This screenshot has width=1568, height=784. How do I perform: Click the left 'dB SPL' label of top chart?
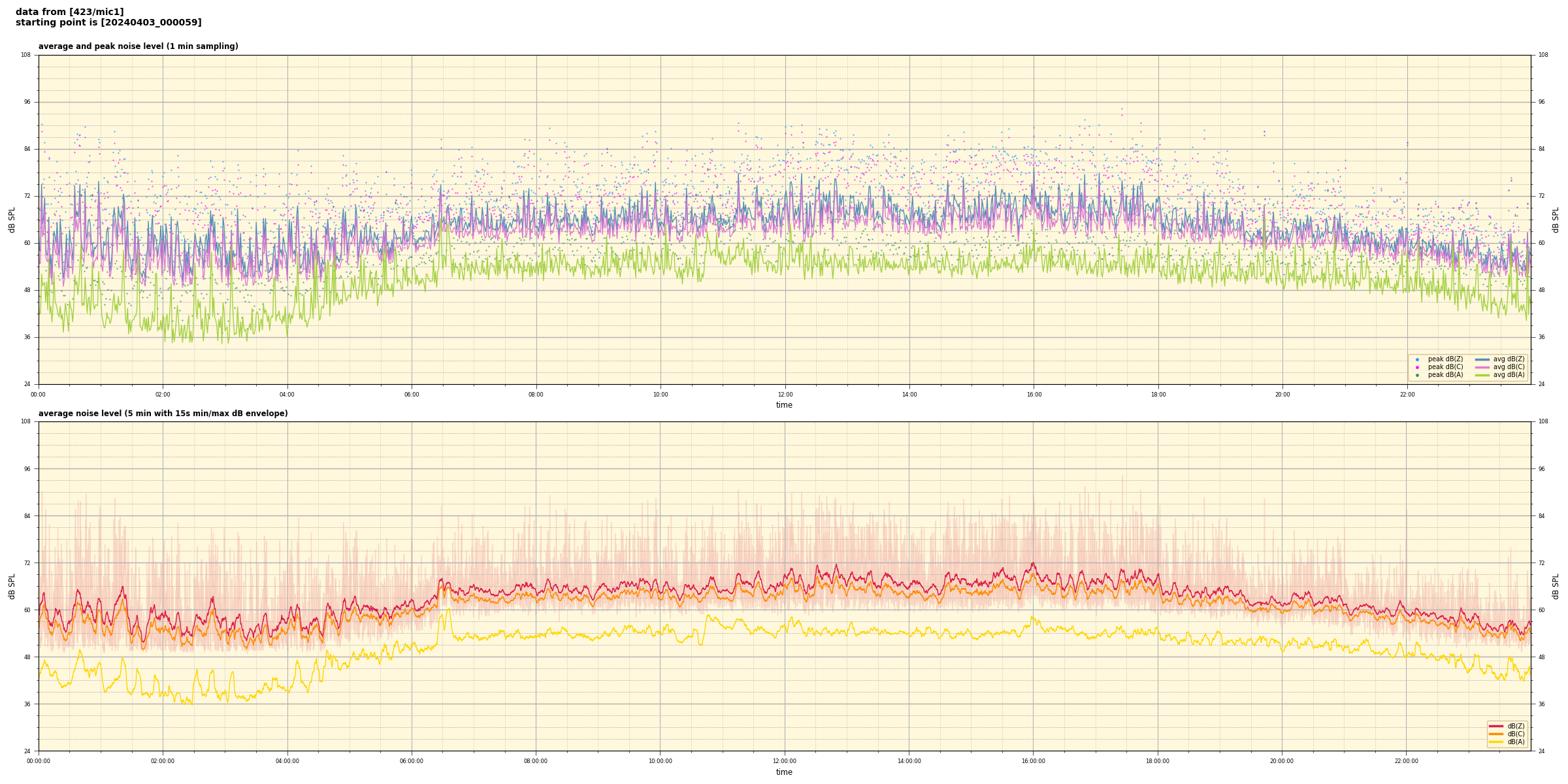click(12, 220)
